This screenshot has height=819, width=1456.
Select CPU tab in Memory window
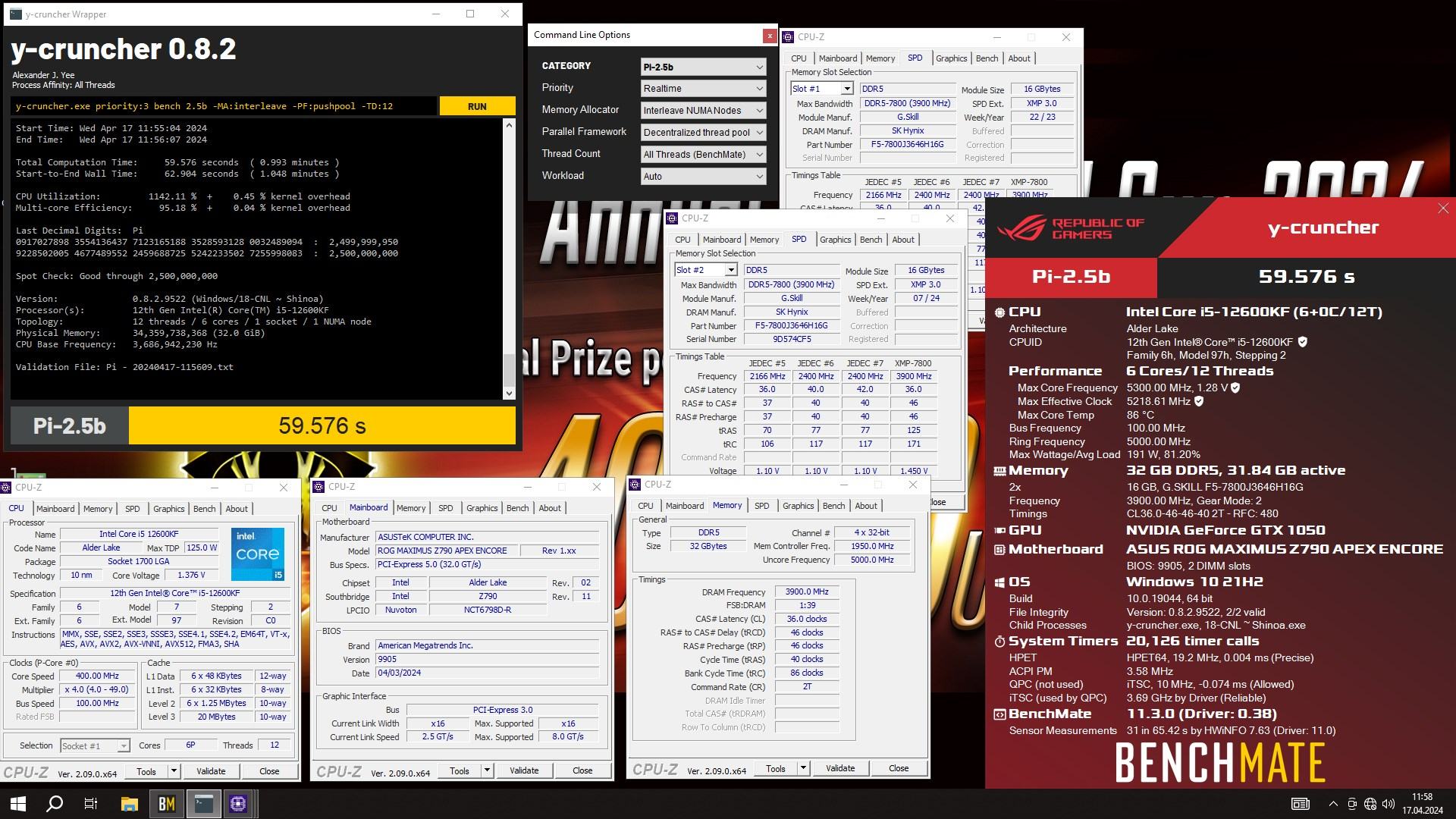point(645,506)
